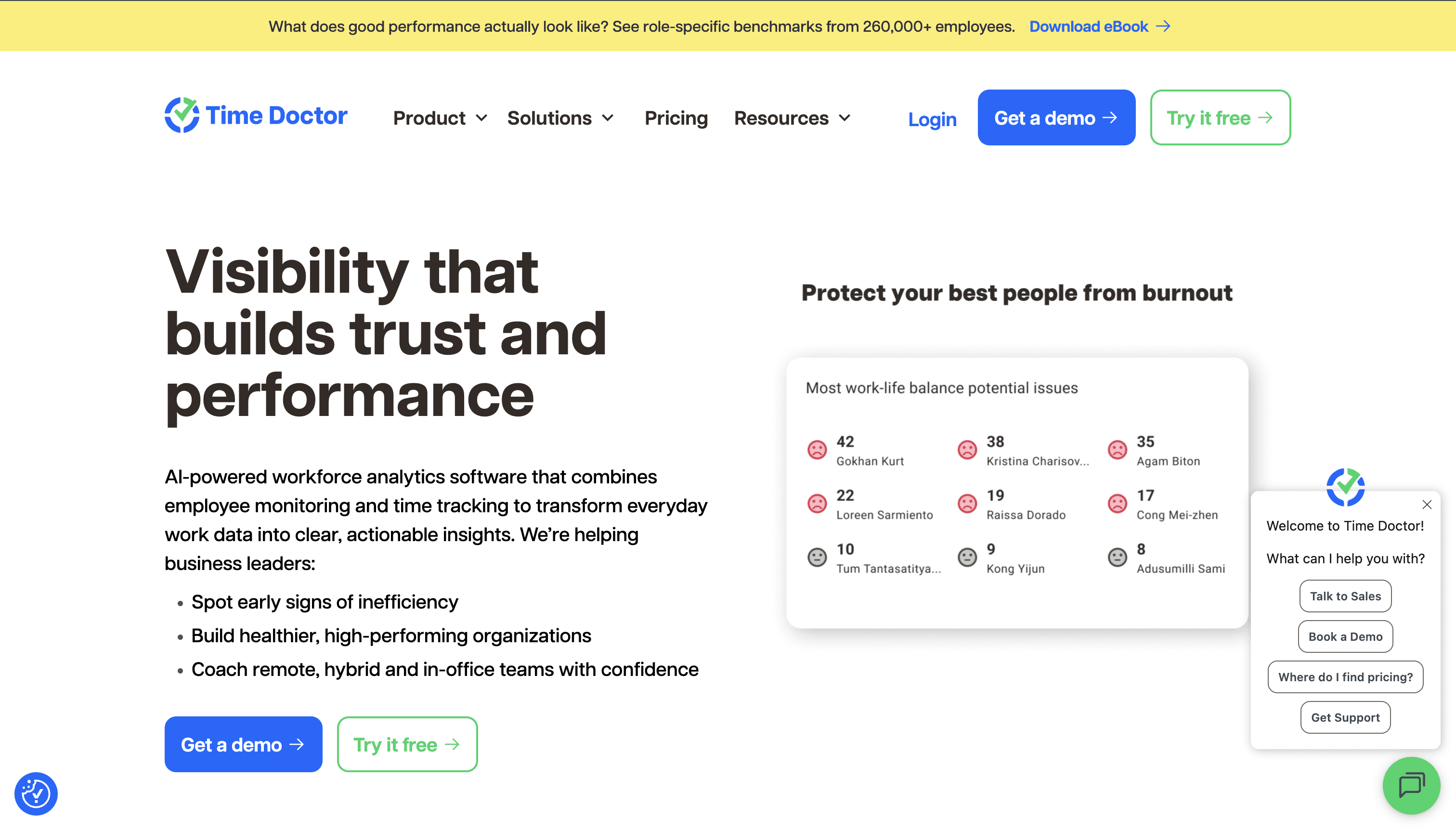The width and height of the screenshot is (1456, 830).
Task: Open the Pricing page from navigation
Action: coord(676,118)
